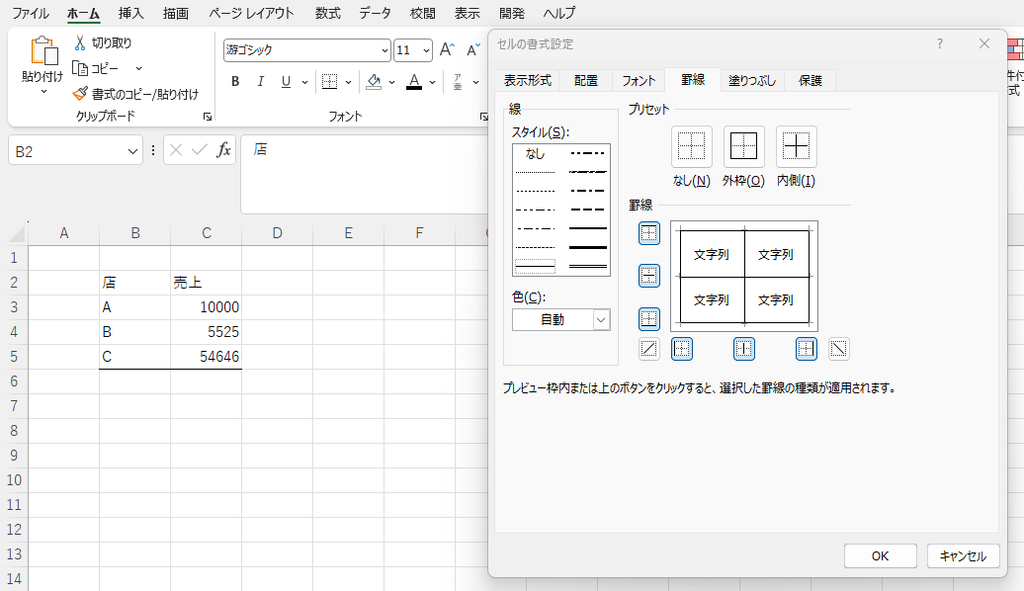Image resolution: width=1024 pixels, height=591 pixels.
Task: Open border options dropdown arrow in ribbon
Action: (348, 82)
